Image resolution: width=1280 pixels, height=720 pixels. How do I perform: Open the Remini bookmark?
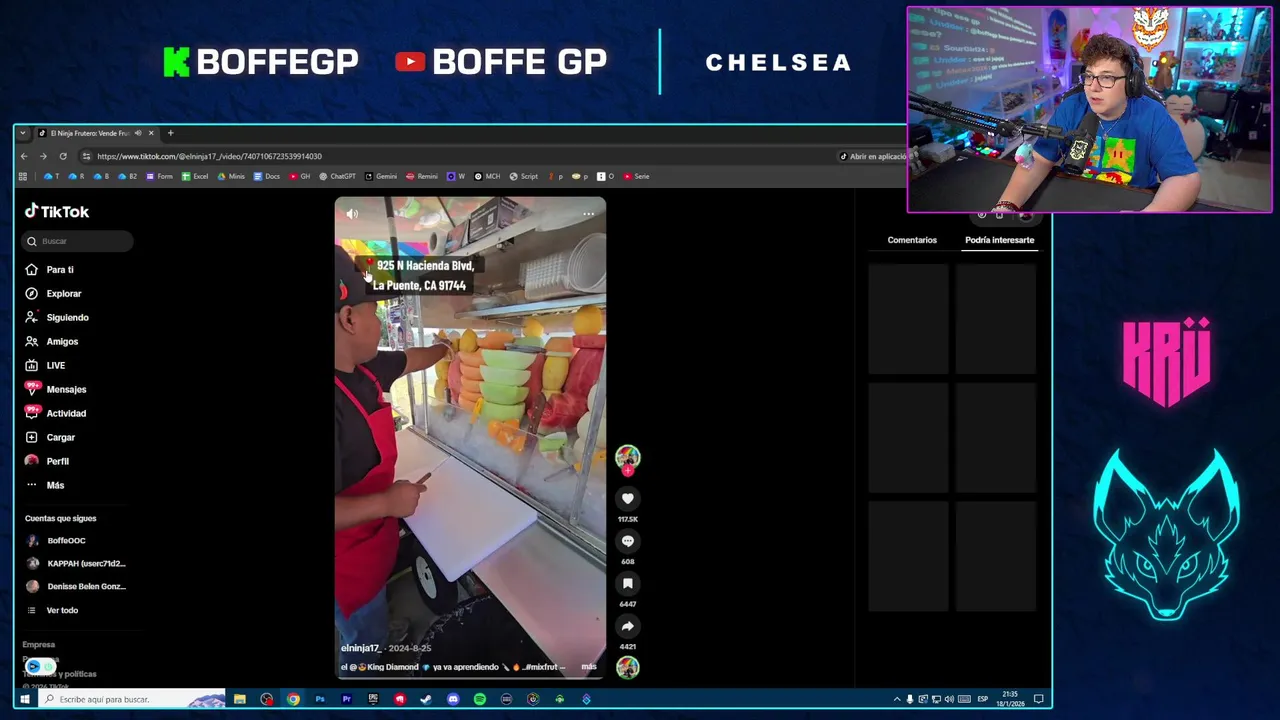(422, 177)
